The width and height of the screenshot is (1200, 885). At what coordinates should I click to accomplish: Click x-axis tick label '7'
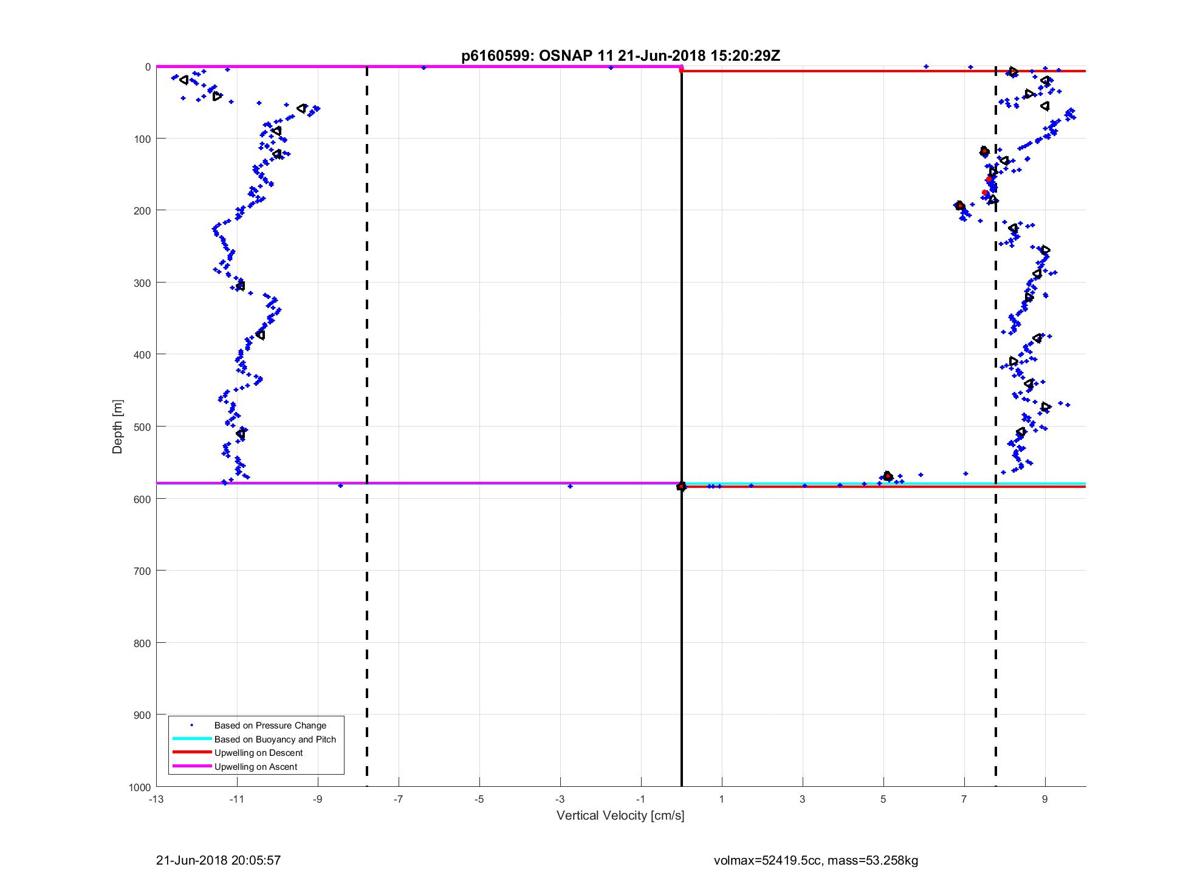tap(965, 799)
